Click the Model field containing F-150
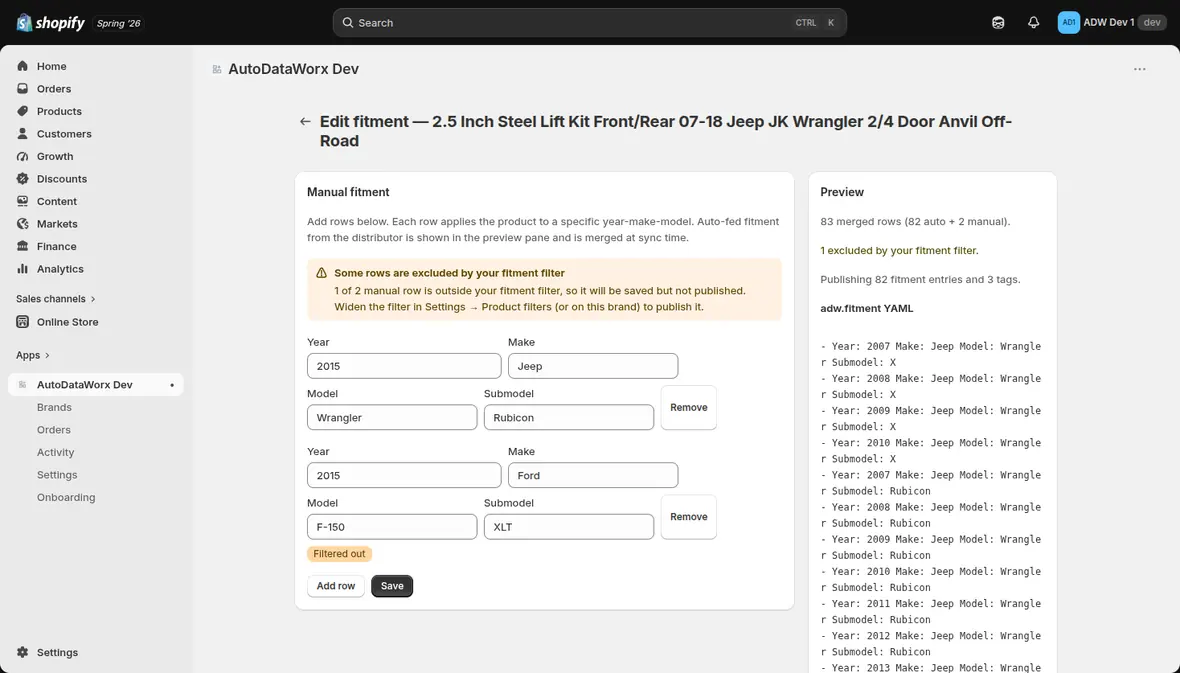 pos(392,527)
